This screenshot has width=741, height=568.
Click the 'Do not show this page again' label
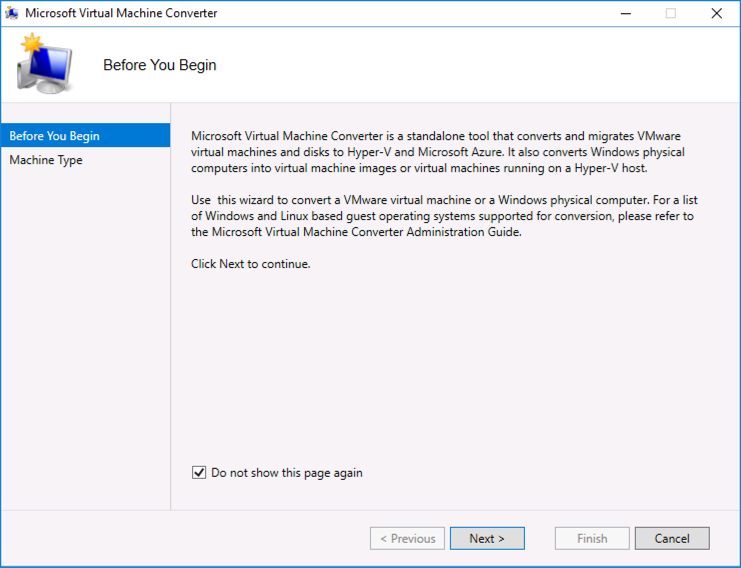point(287,473)
